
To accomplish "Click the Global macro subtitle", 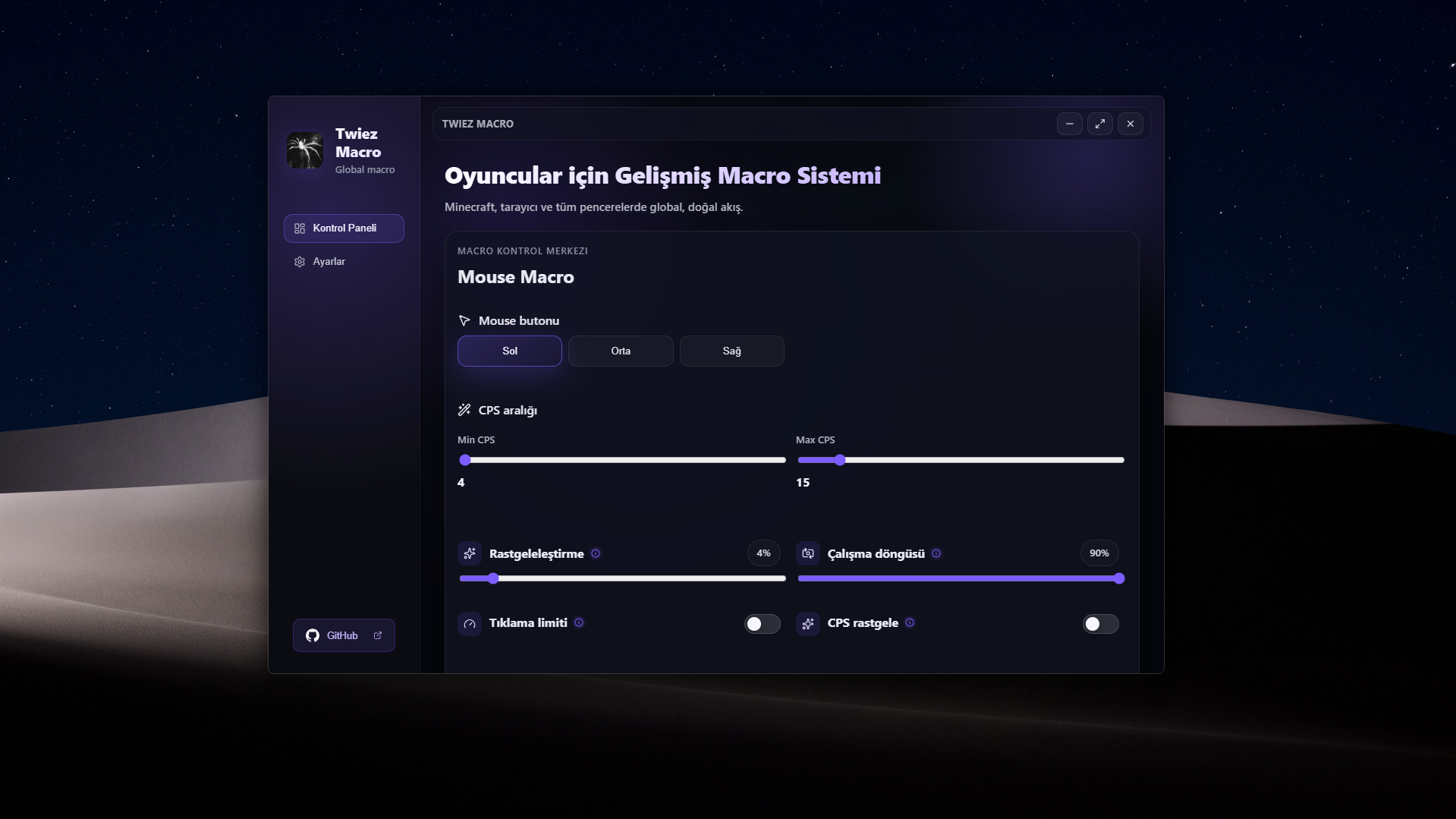I will pos(365,170).
